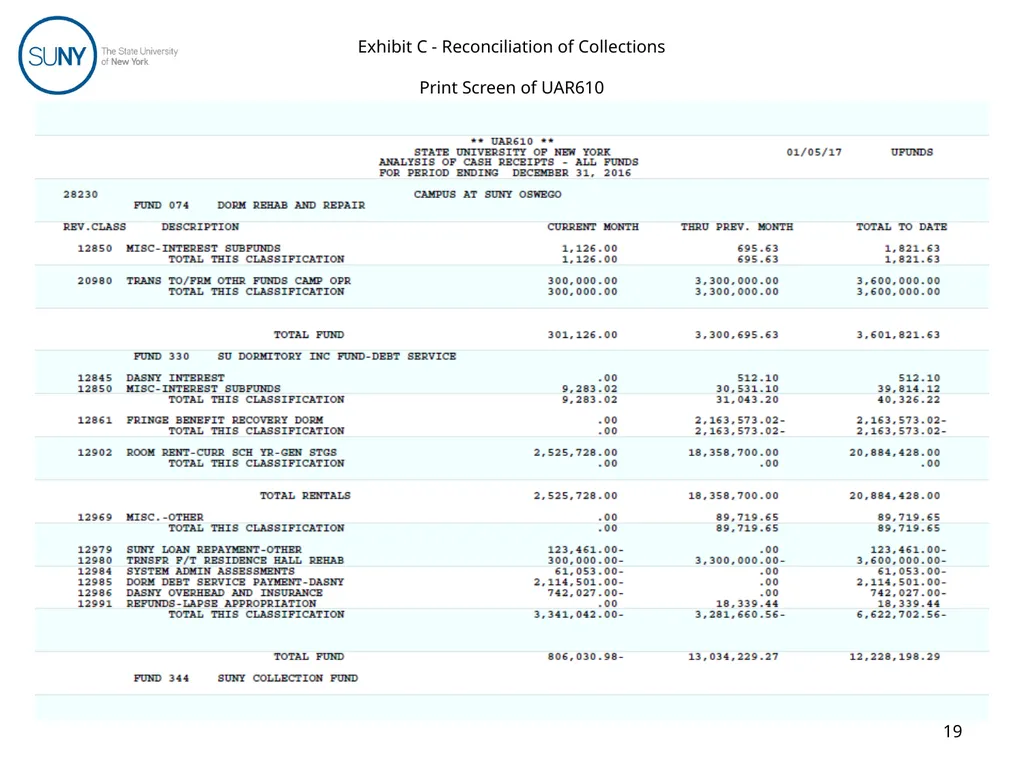
Task: Select the 'DASNY INTEREST' row description
Action: point(175,378)
